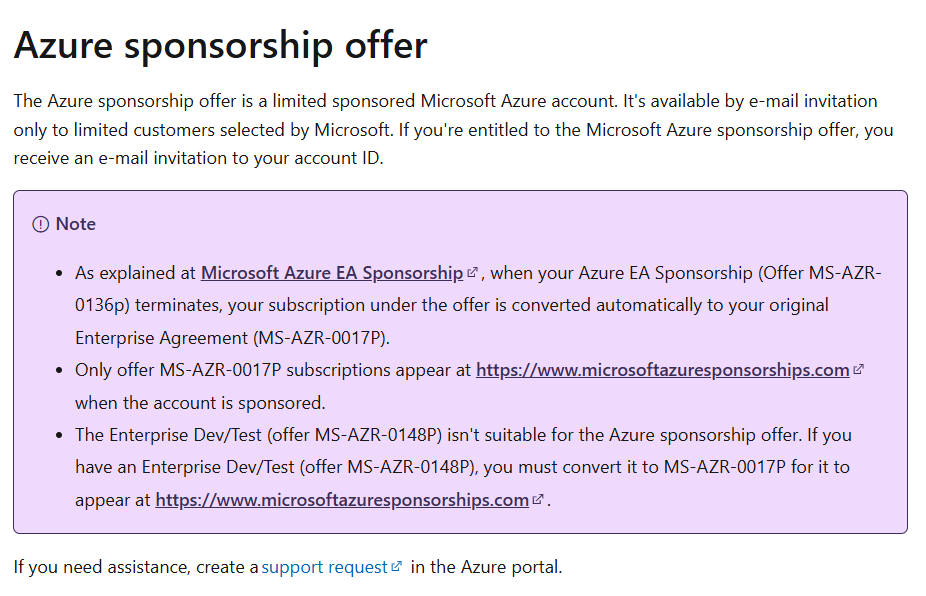Click the Note label text
The height and width of the screenshot is (596, 926).
point(76,224)
